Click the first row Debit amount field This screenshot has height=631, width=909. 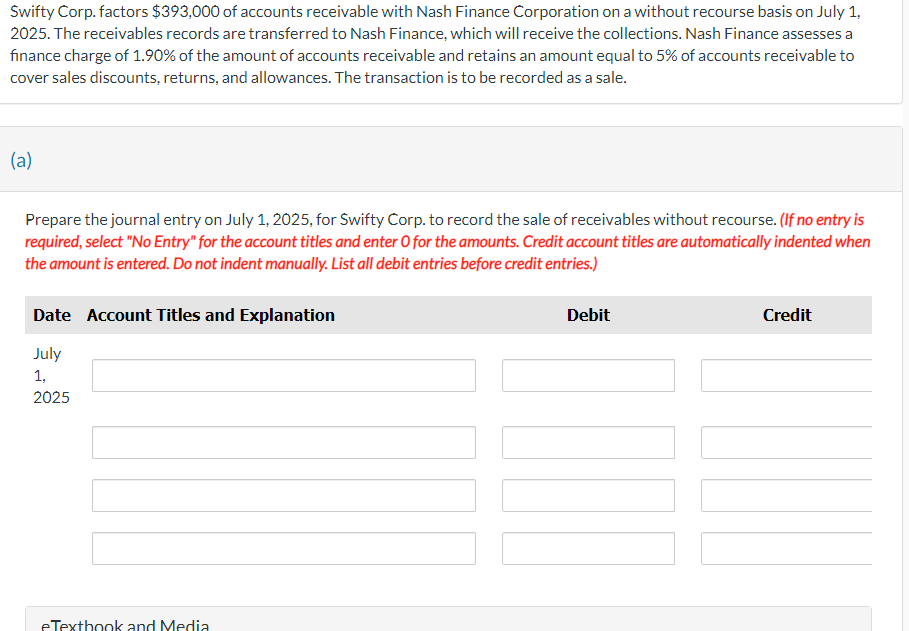point(587,375)
